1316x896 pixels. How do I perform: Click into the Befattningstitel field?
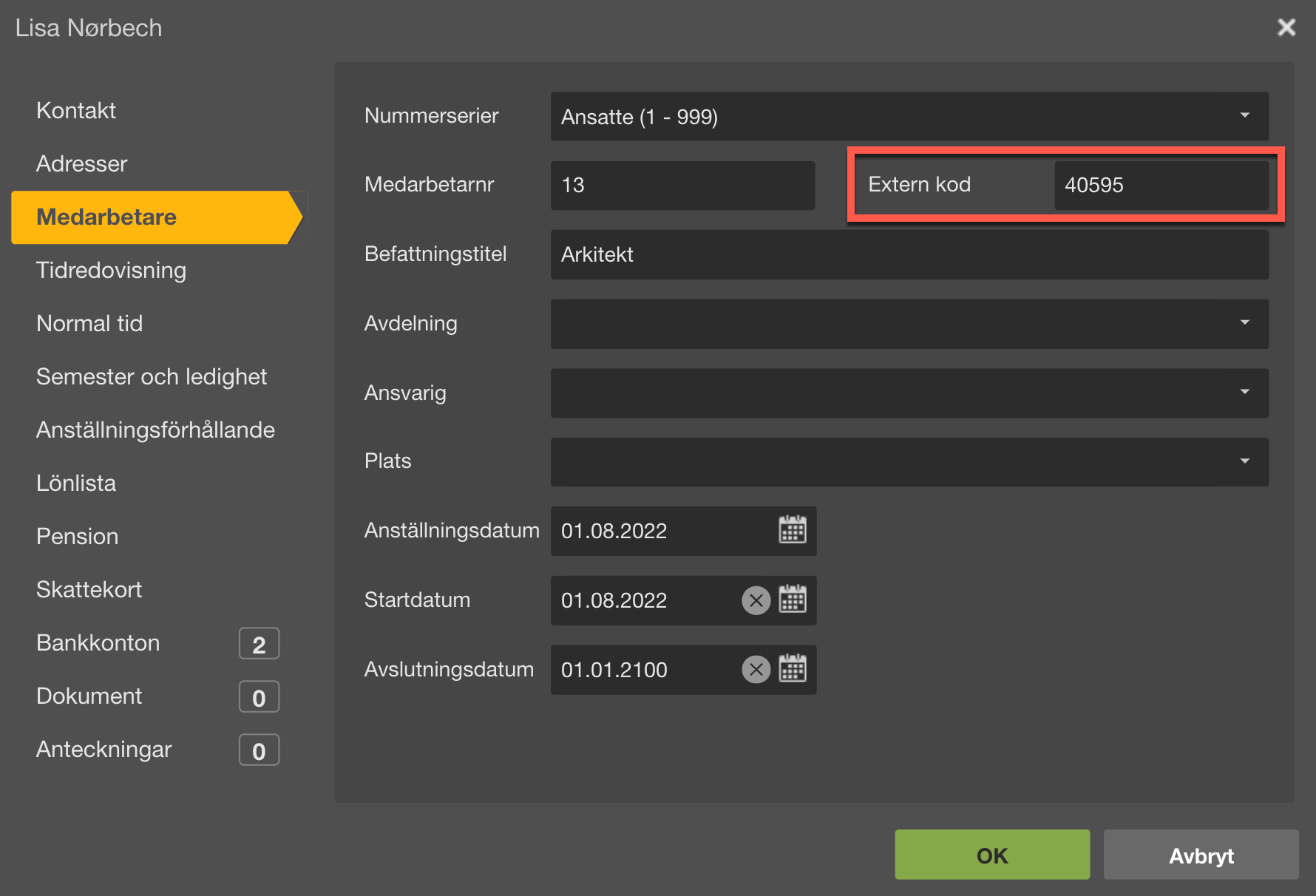(x=909, y=254)
